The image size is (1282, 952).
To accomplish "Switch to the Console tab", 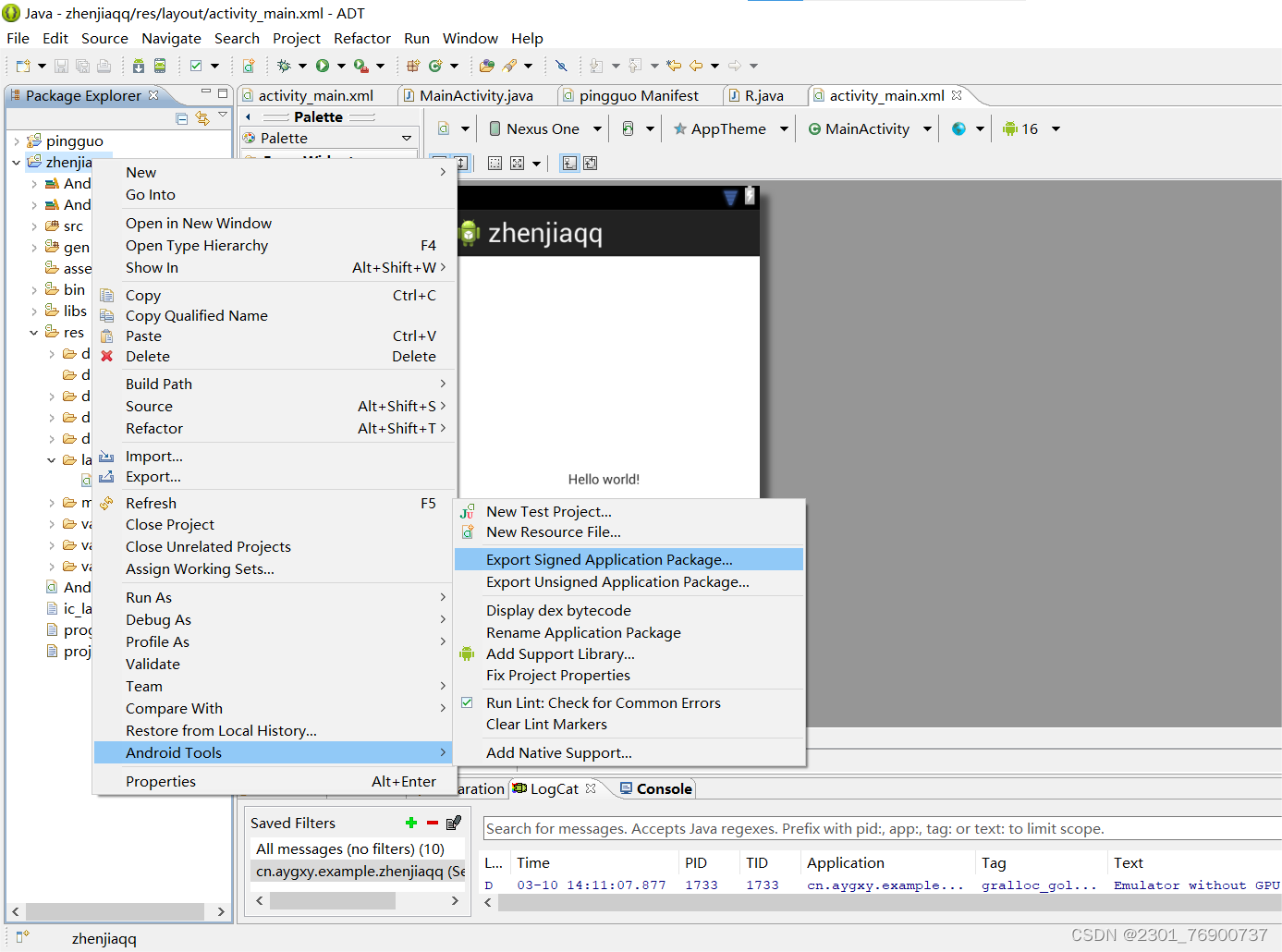I will click(x=655, y=789).
